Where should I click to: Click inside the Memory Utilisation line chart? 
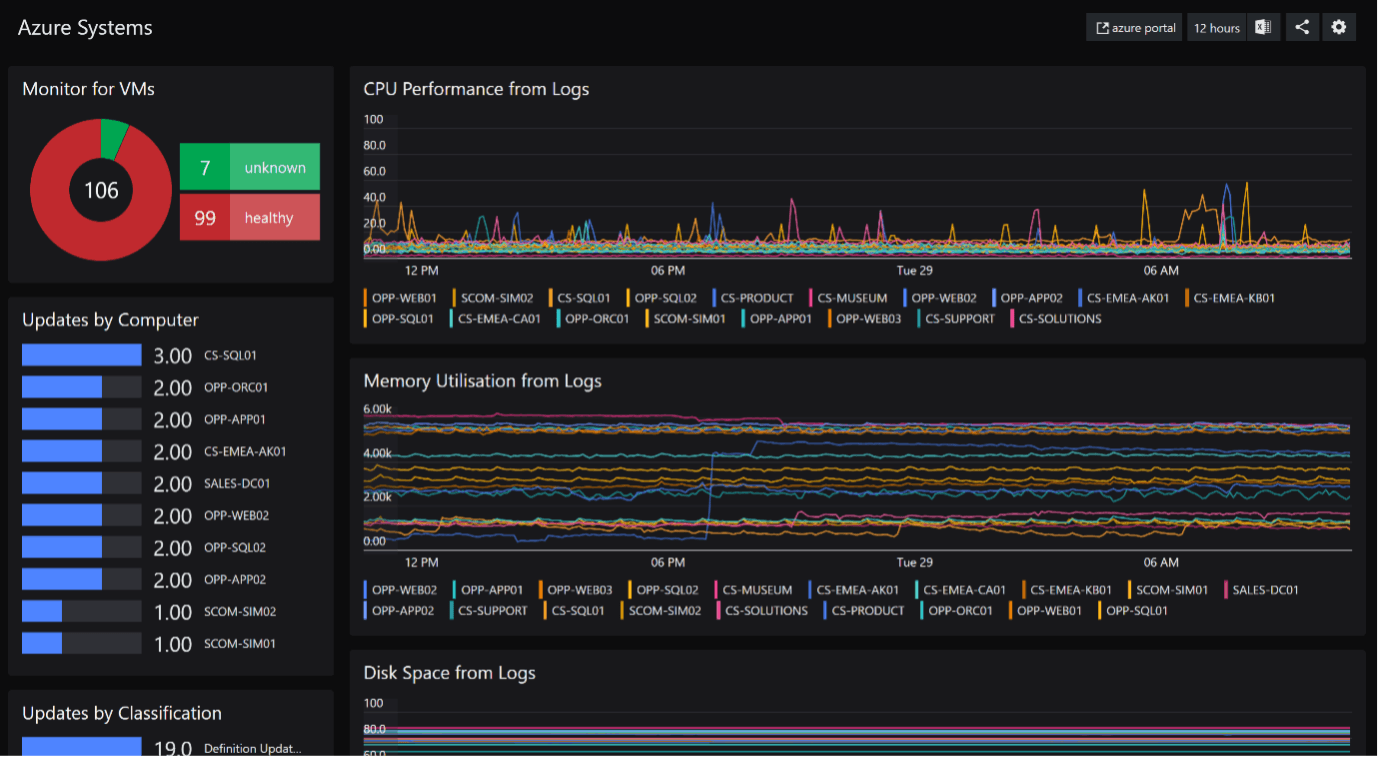(856, 478)
